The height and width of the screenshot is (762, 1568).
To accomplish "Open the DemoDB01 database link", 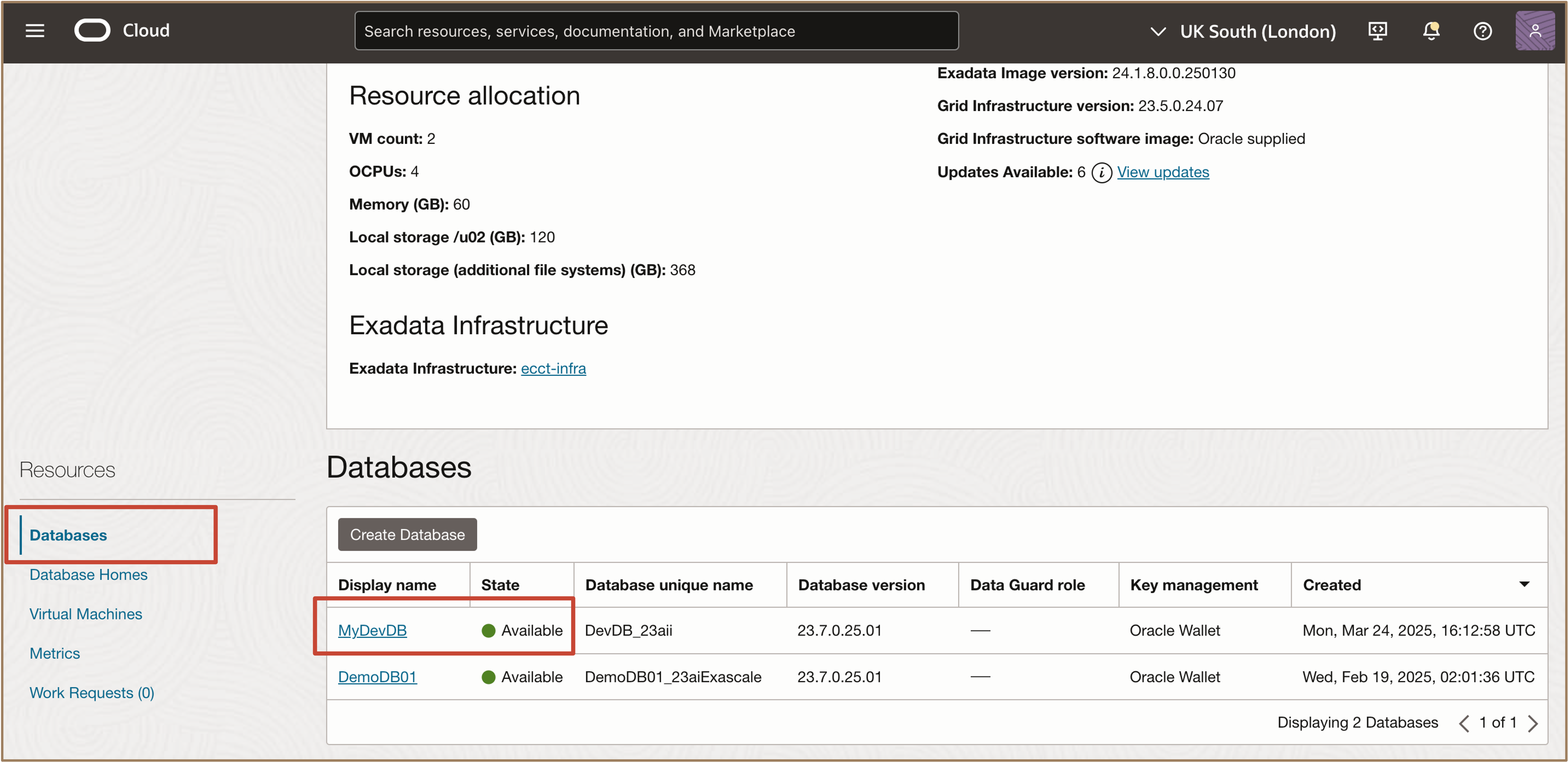I will tap(377, 677).
